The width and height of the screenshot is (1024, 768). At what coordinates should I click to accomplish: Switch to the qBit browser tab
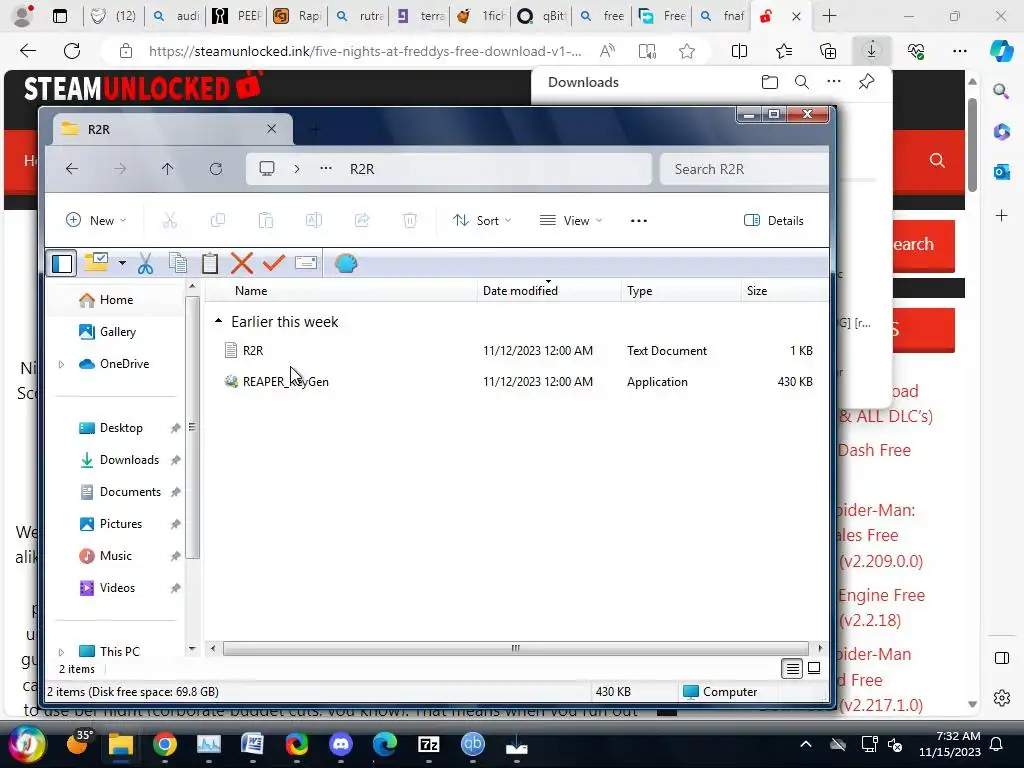542,16
